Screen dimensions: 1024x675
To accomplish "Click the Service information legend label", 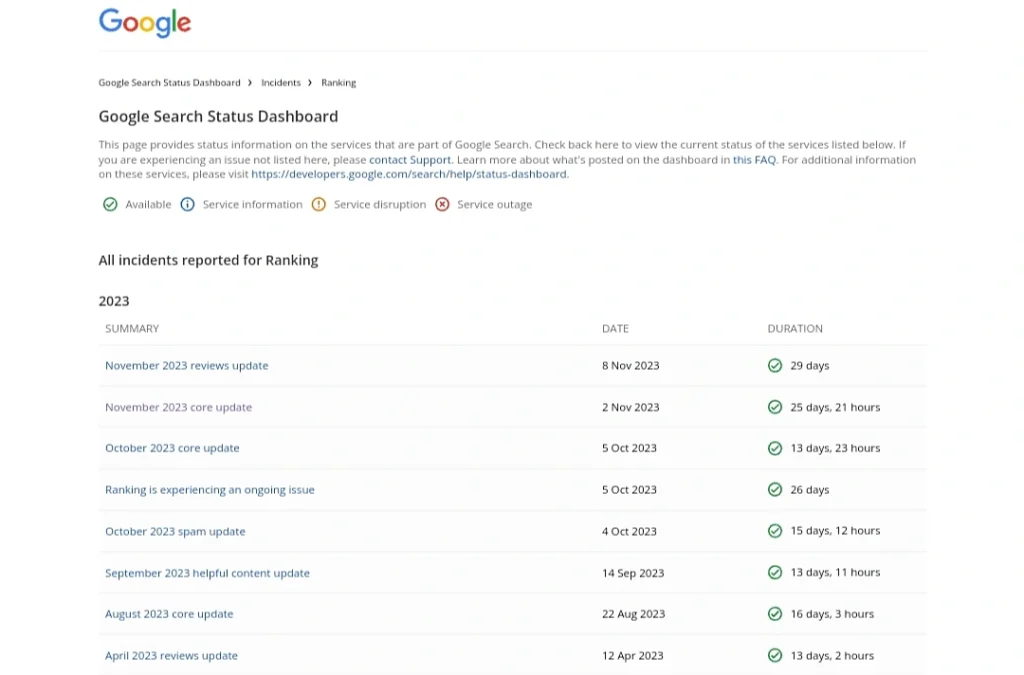I will tap(253, 204).
